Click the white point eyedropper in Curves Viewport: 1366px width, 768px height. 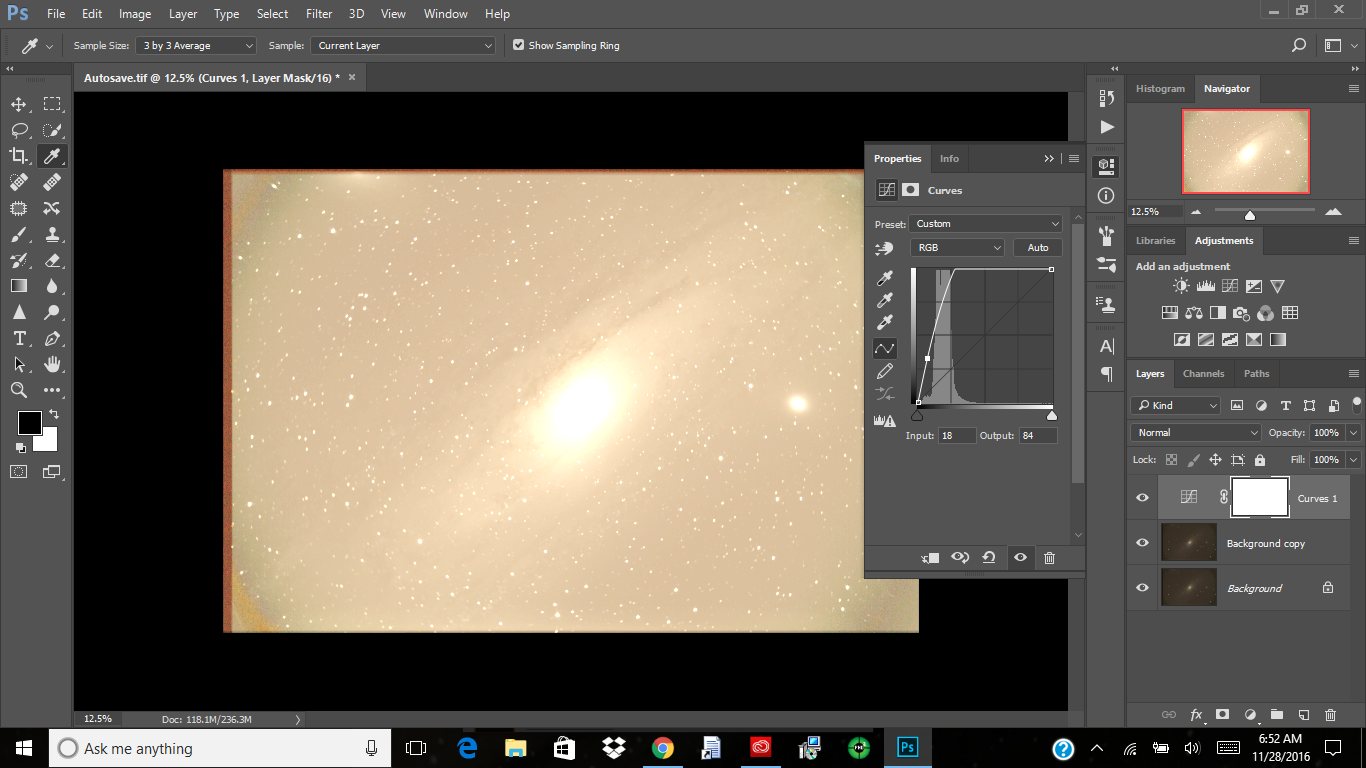tap(885, 323)
